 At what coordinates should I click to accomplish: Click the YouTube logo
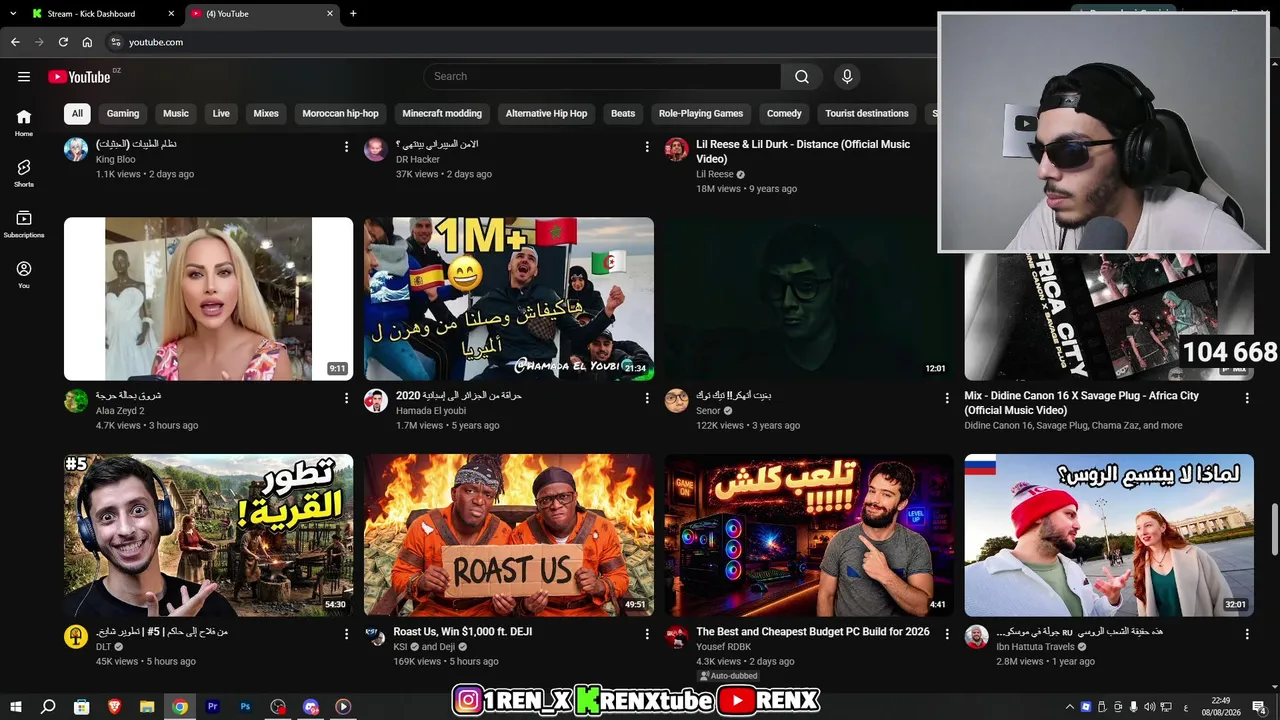click(79, 77)
